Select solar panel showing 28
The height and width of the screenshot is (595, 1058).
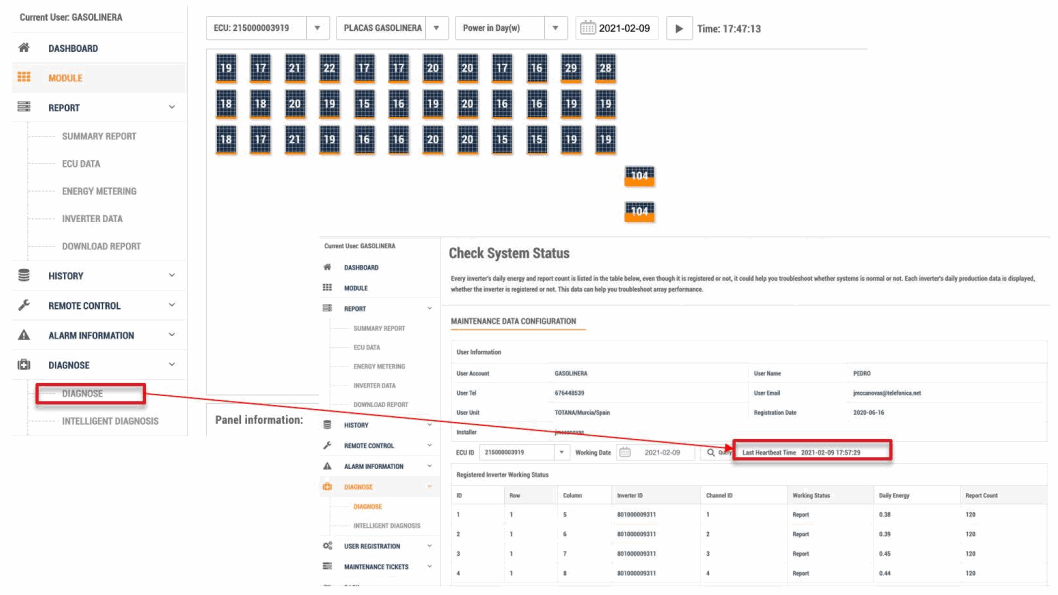pyautogui.click(x=605, y=69)
